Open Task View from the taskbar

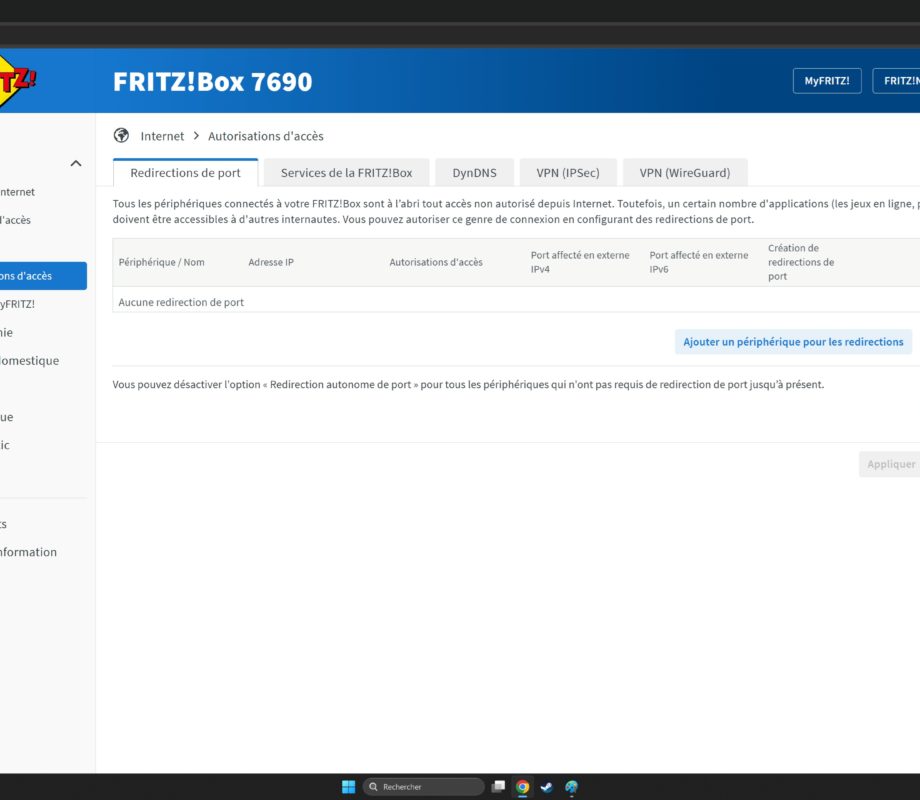coord(499,787)
